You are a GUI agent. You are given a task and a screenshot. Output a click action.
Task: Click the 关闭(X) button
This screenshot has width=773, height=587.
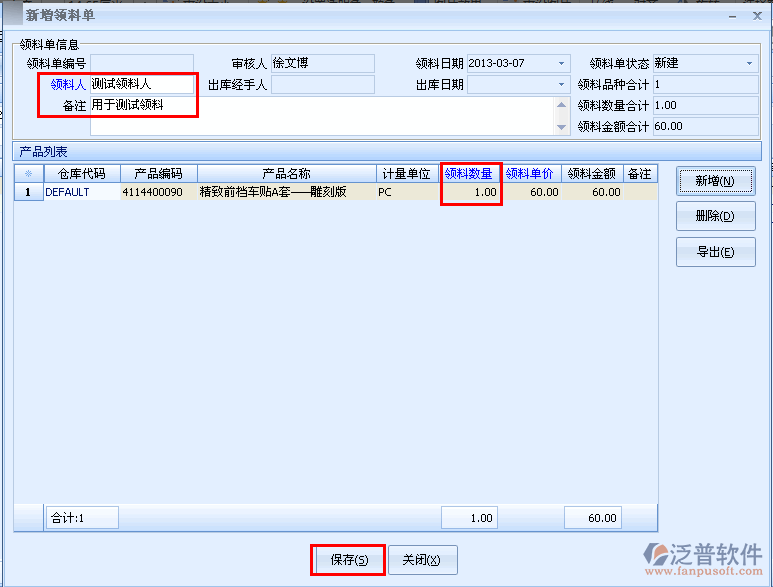(x=422, y=560)
